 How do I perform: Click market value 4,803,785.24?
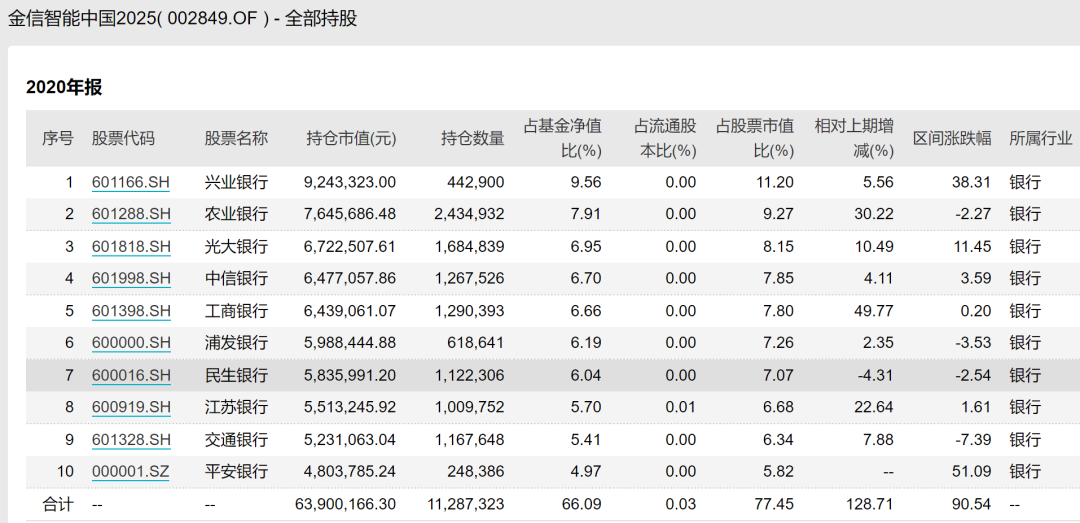tap(350, 472)
